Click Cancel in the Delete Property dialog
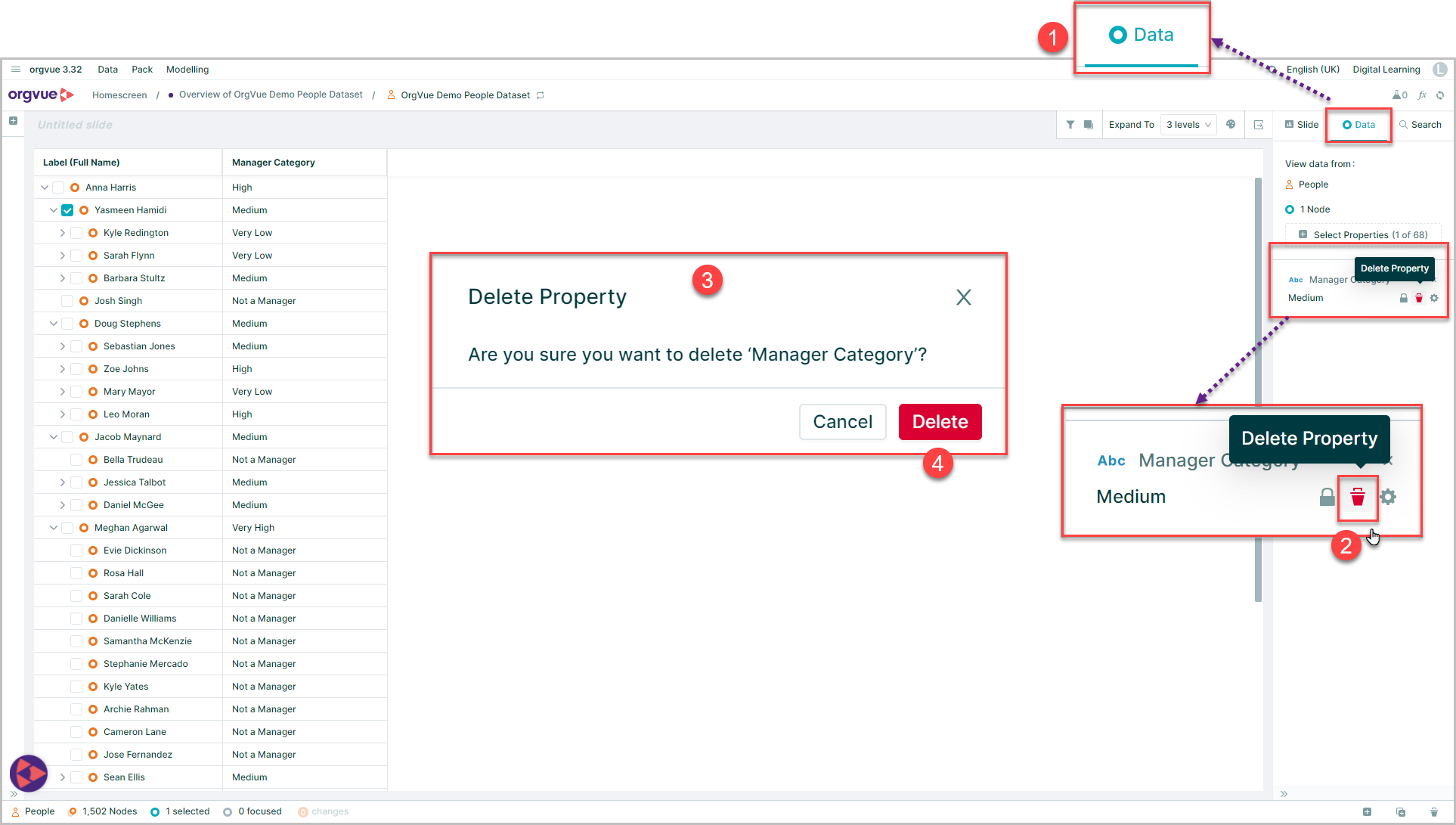Viewport: 1456px width, 825px height. [x=842, y=422]
